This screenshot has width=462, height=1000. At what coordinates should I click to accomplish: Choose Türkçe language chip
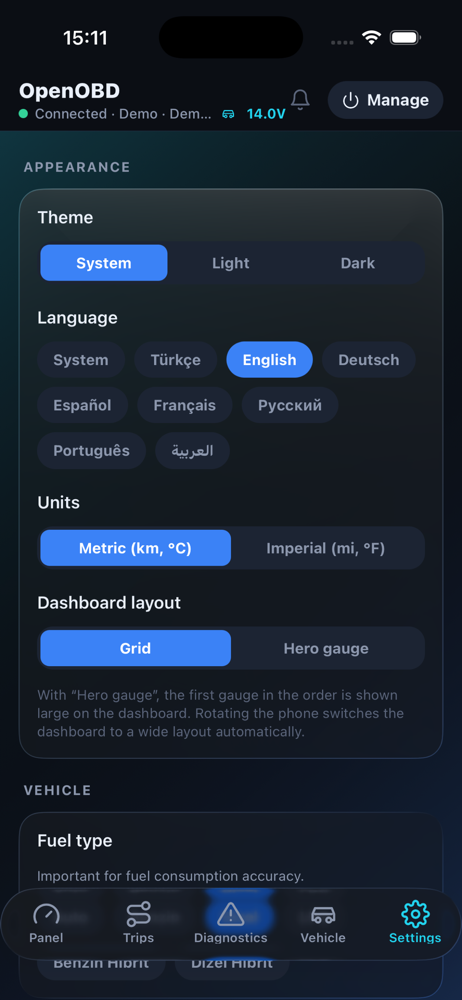[x=175, y=360]
